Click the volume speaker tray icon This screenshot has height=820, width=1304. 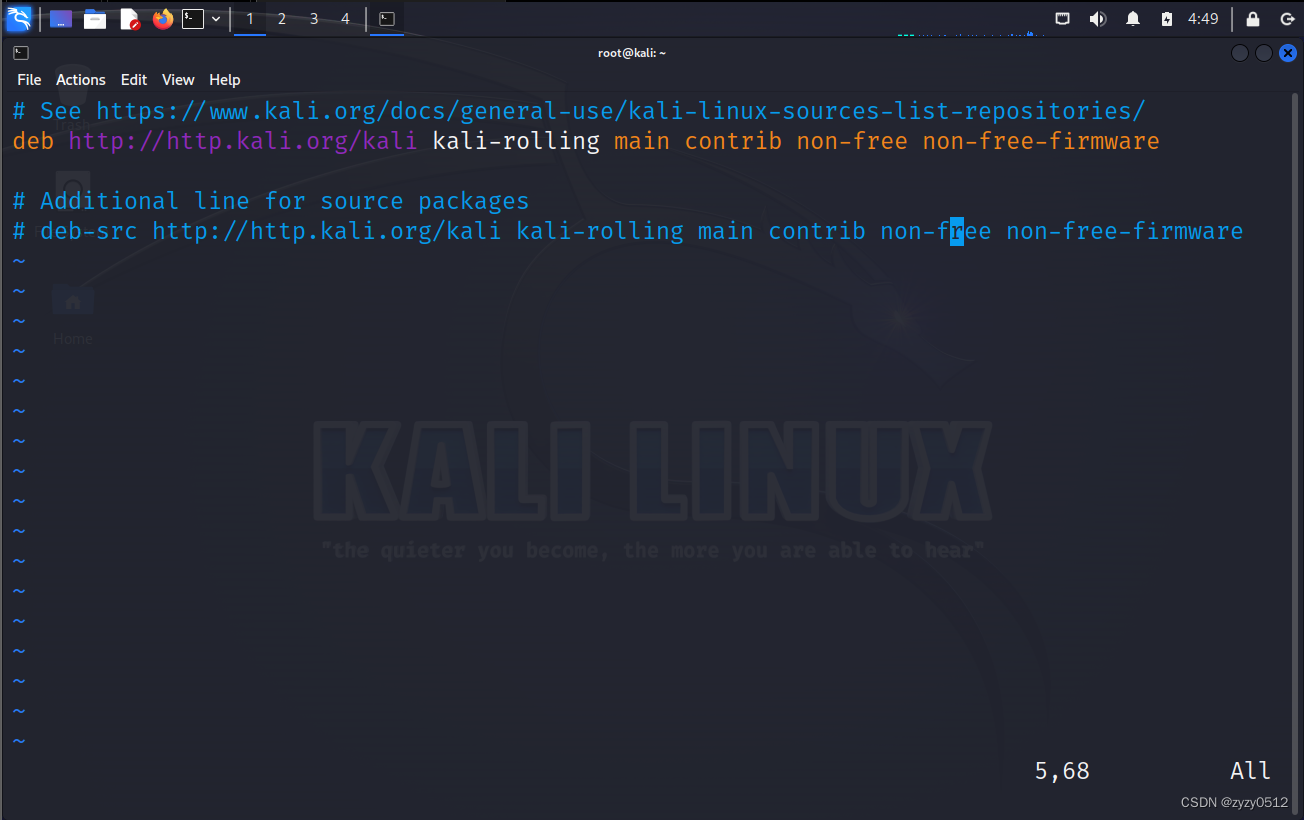coord(1097,19)
